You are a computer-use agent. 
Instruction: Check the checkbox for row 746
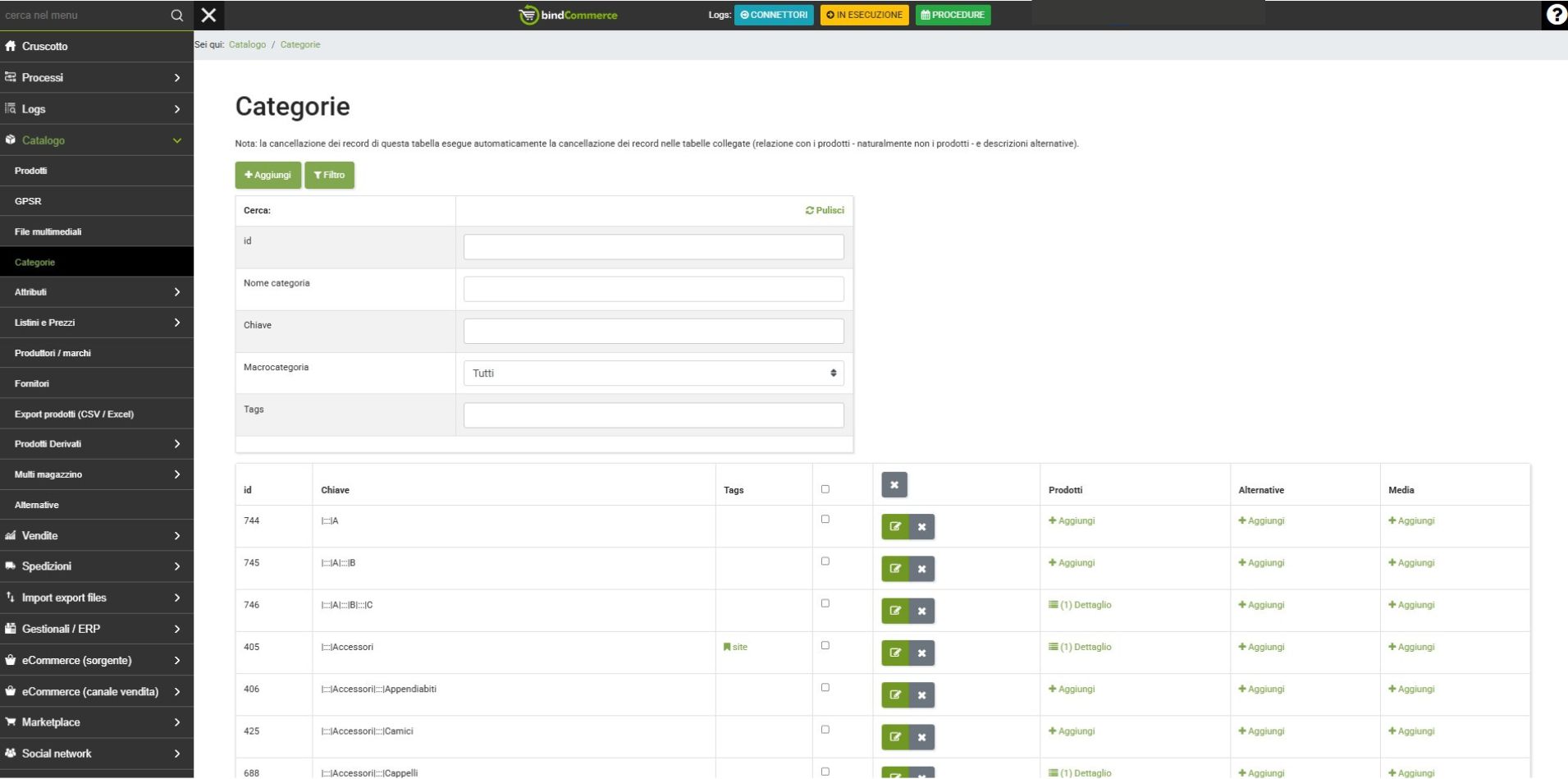click(x=825, y=603)
